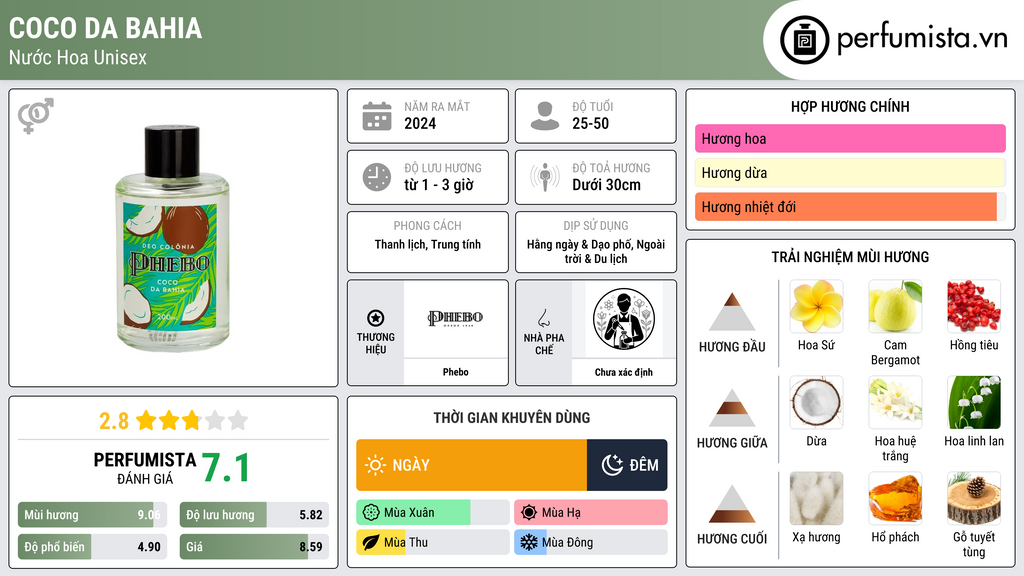Click the person icon beside Độ tuổi

[545, 116]
